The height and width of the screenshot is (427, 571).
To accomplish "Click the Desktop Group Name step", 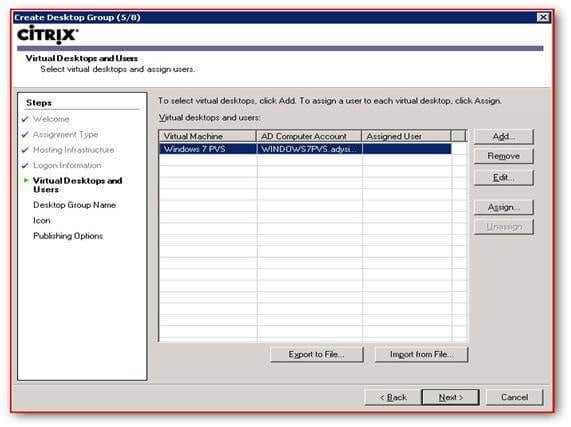I will 75,205.
